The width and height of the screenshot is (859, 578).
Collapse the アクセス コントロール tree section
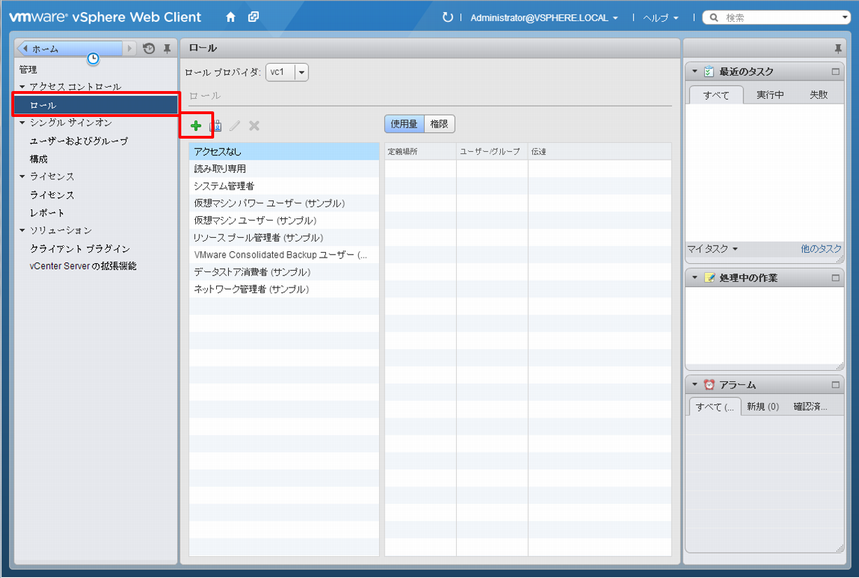point(23,87)
